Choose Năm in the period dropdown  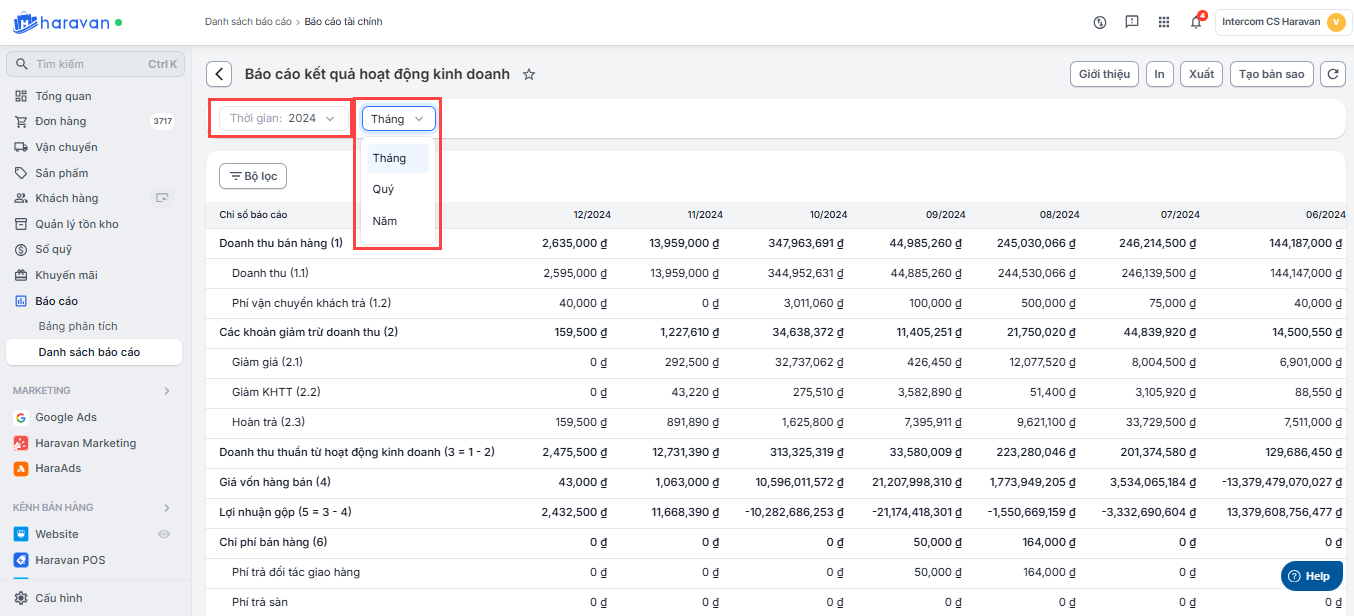385,221
